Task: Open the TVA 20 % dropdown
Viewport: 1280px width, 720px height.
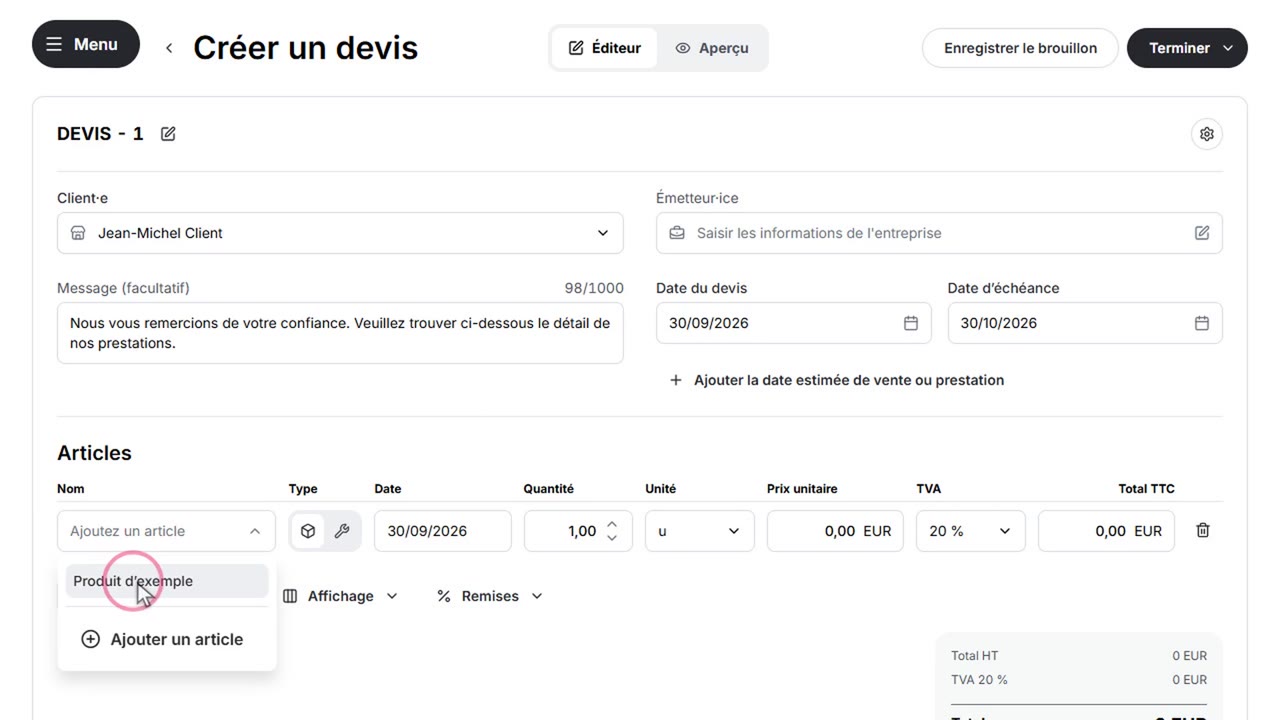Action: (x=971, y=531)
